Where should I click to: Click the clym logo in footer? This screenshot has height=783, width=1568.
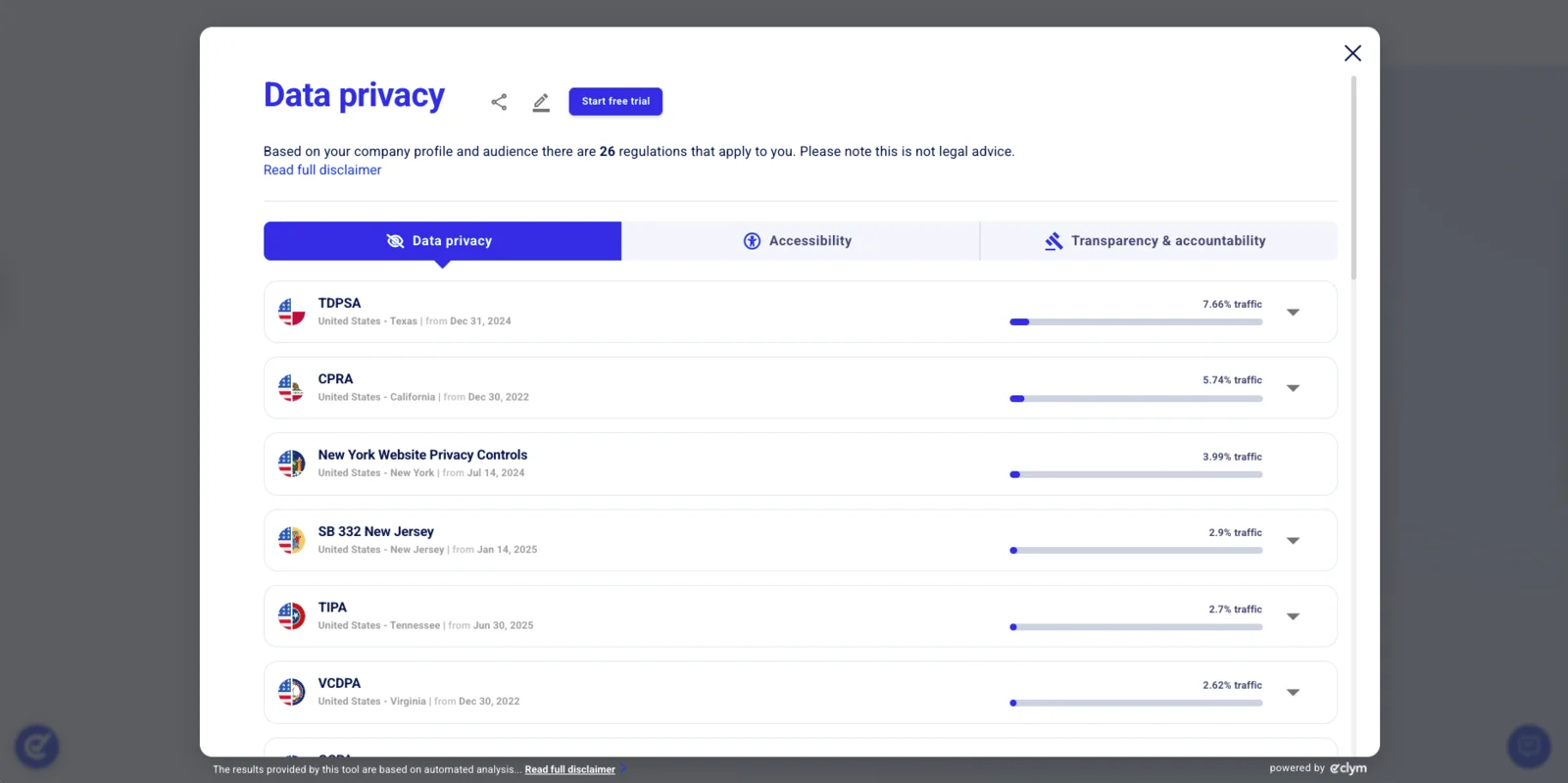point(1348,768)
